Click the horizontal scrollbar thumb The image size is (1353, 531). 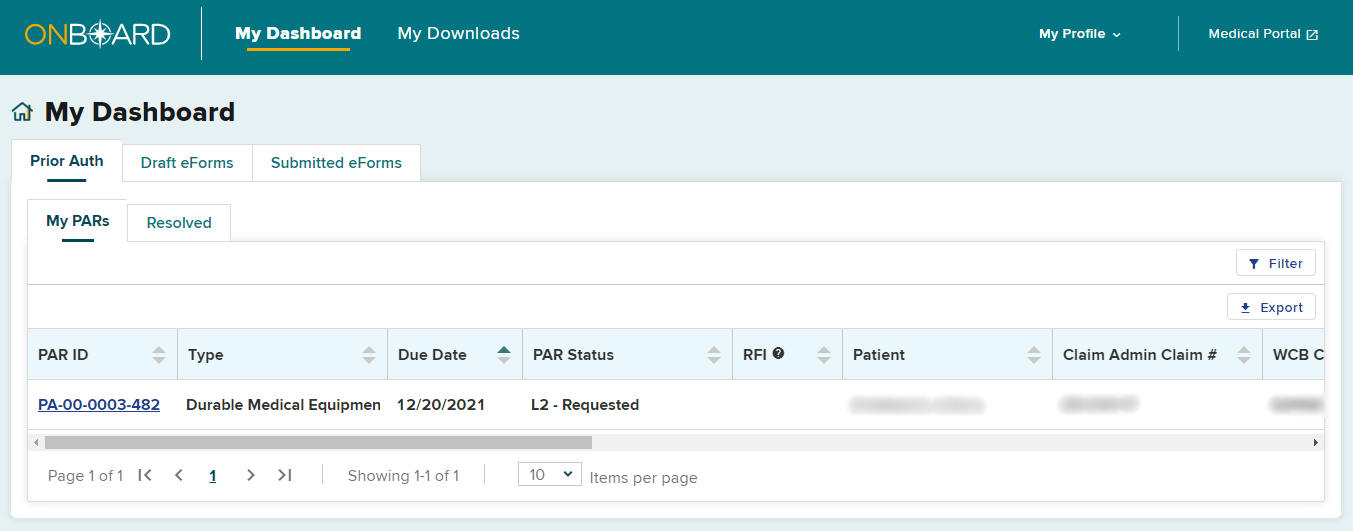click(318, 442)
